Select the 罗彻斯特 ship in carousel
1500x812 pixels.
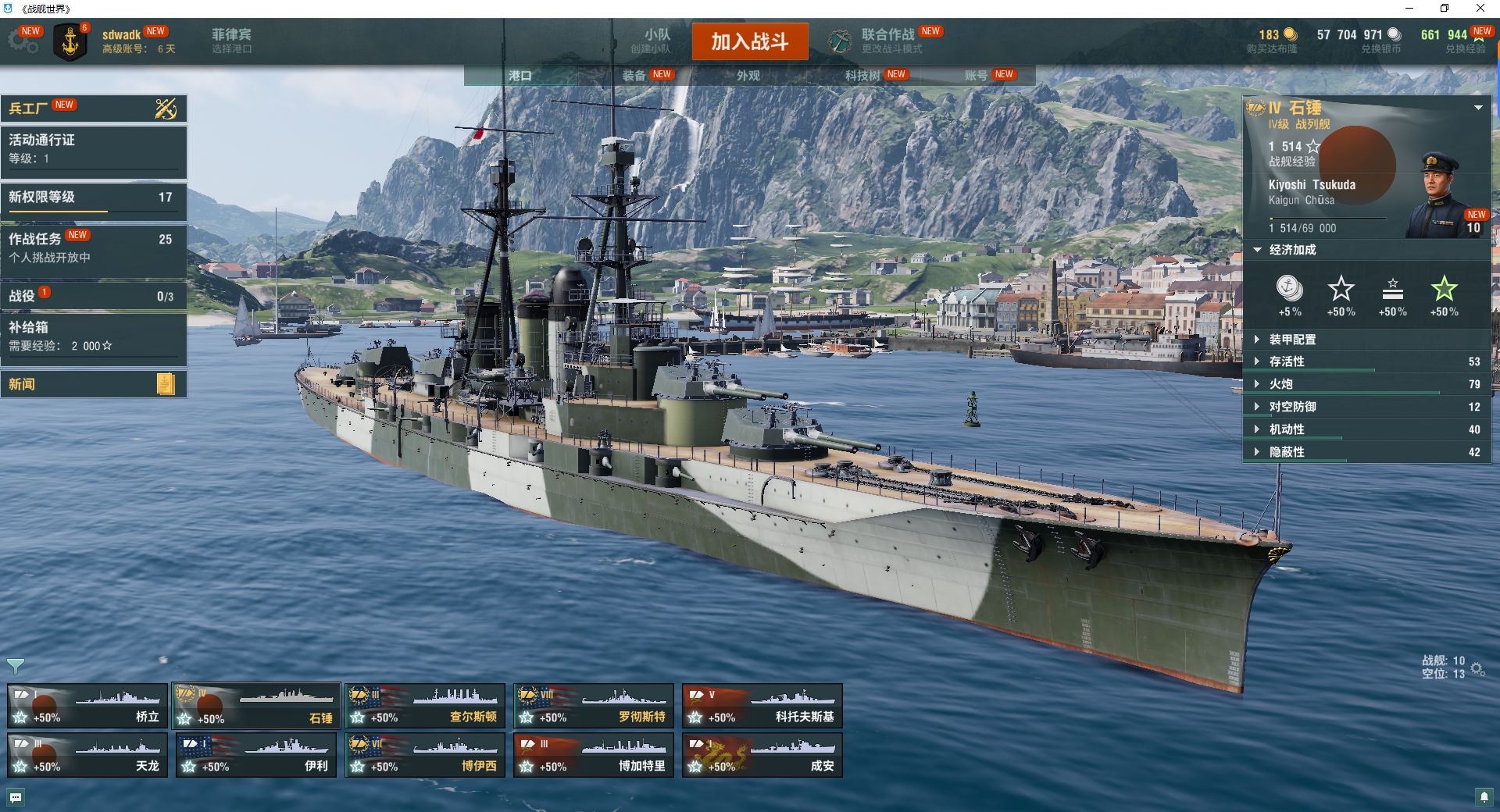point(594,706)
